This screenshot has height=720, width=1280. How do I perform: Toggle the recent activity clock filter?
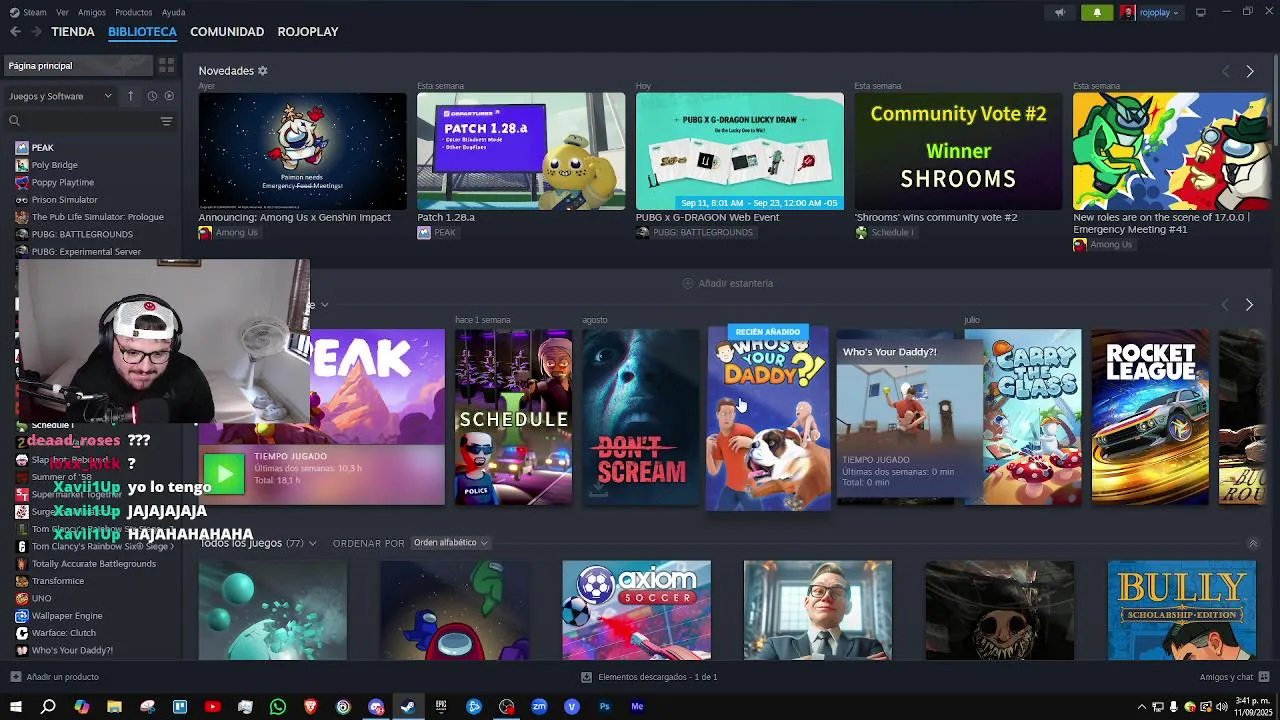152,96
